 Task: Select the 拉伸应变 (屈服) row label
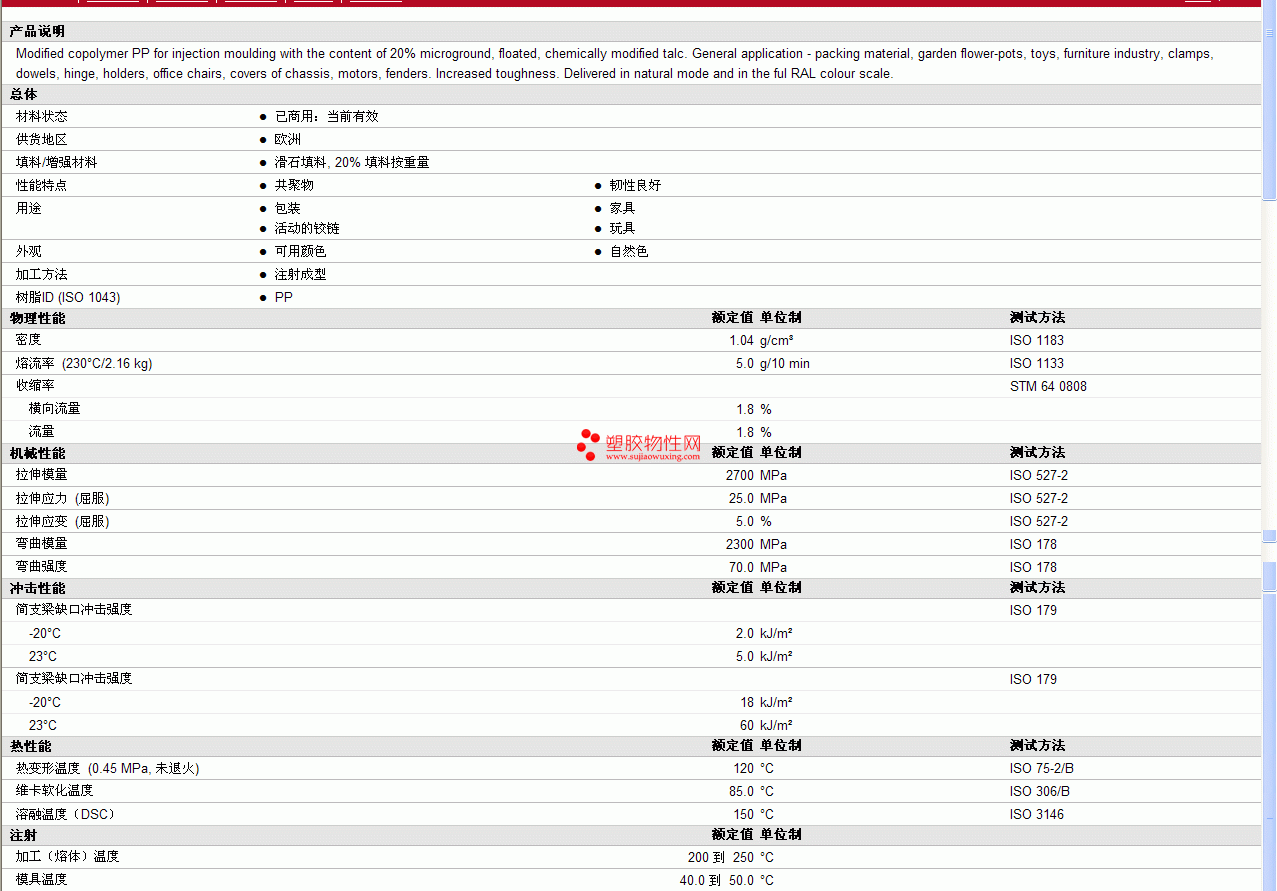pyautogui.click(x=63, y=521)
